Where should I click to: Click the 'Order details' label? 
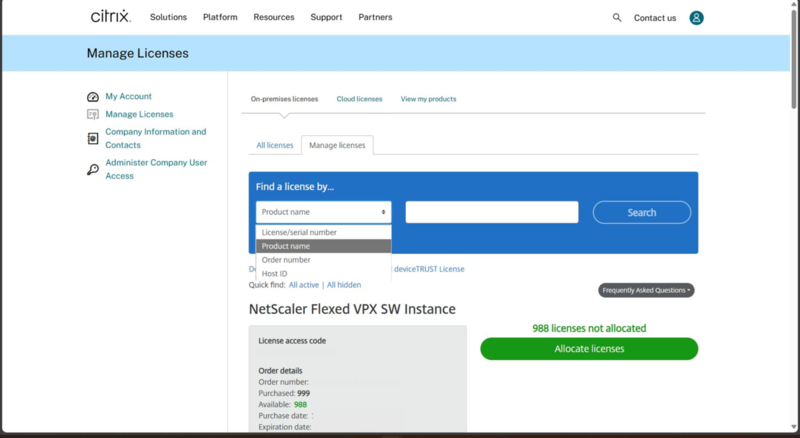click(280, 371)
